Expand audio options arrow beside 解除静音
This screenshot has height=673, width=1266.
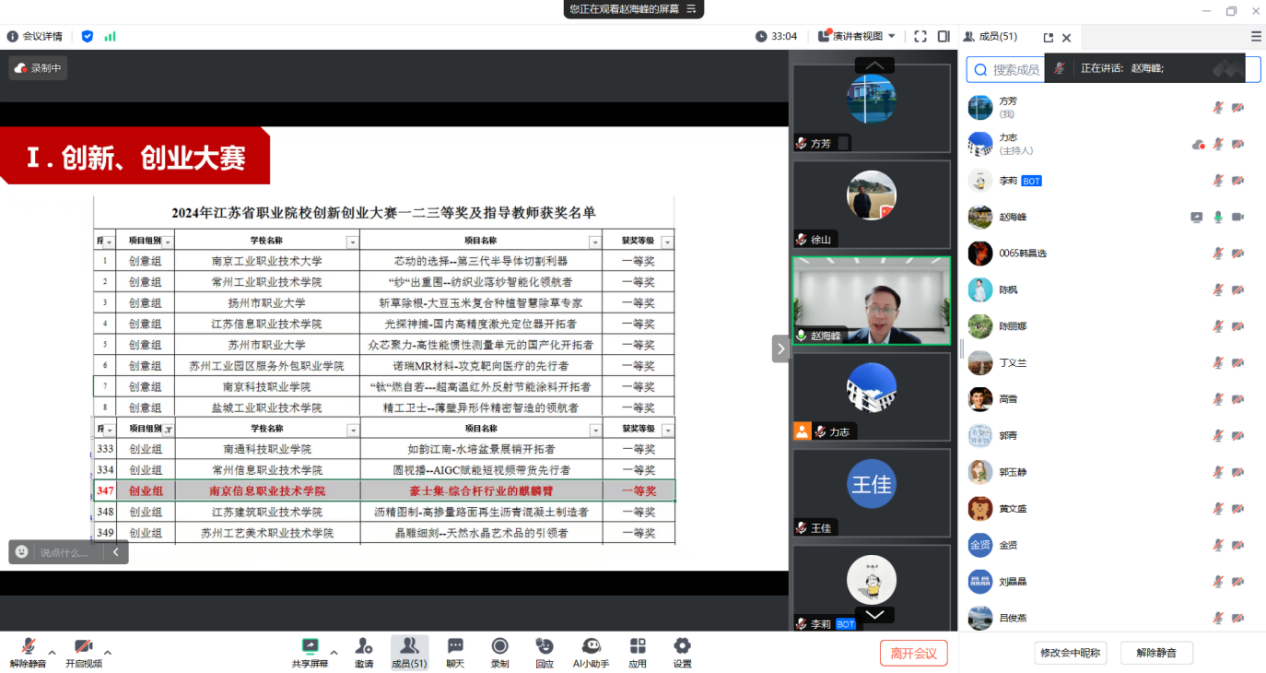52,652
